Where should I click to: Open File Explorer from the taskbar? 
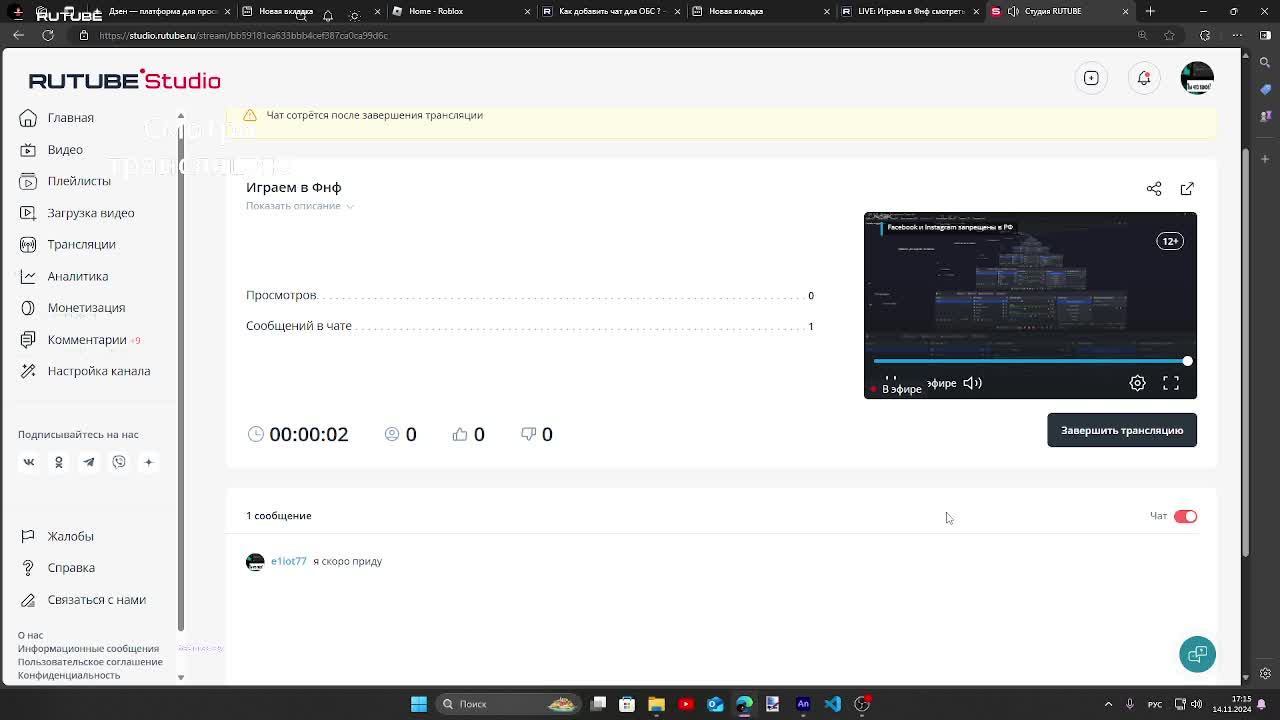click(656, 704)
